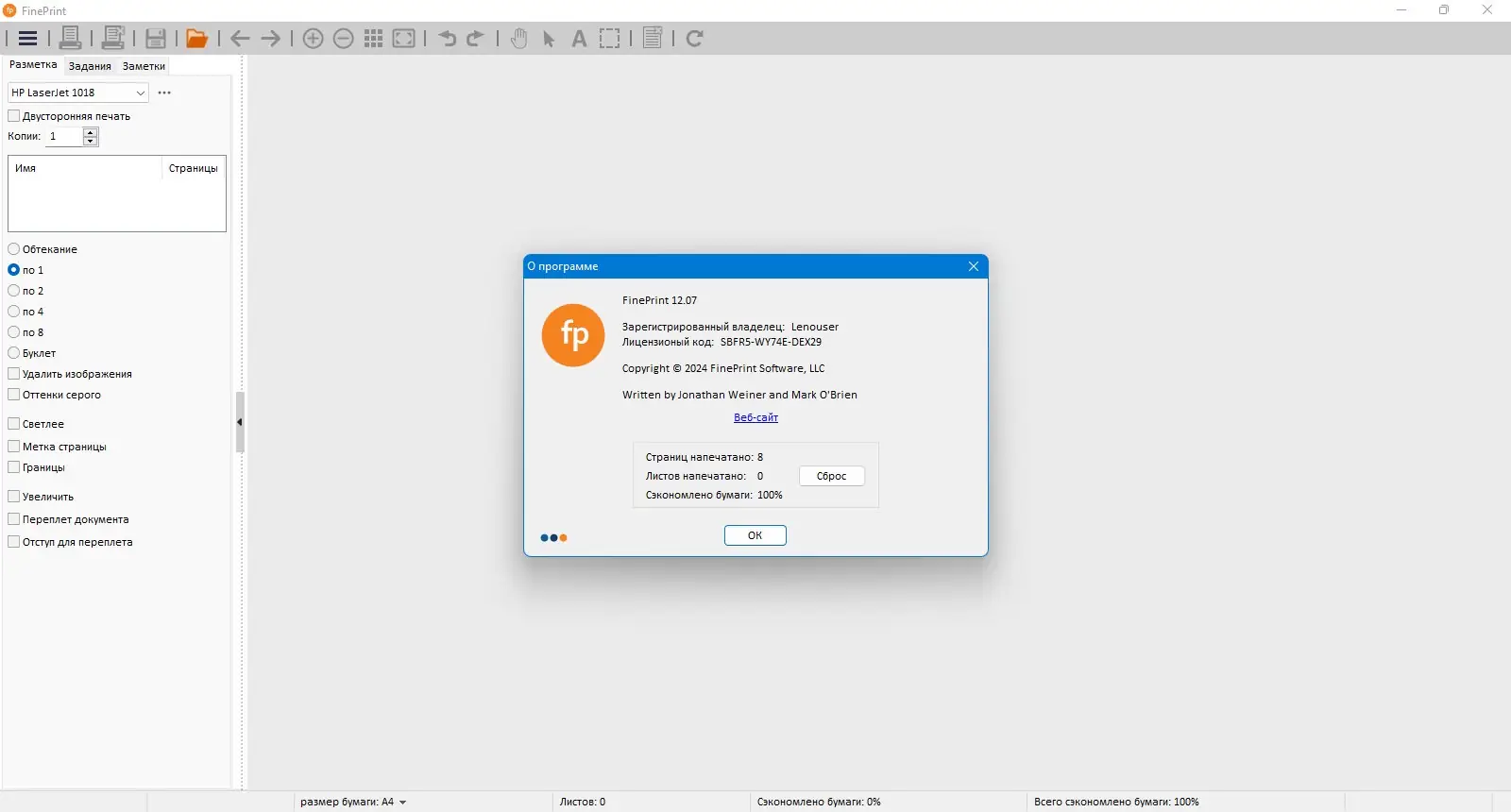Click the Сброс button
1511x812 pixels.
[x=832, y=476]
